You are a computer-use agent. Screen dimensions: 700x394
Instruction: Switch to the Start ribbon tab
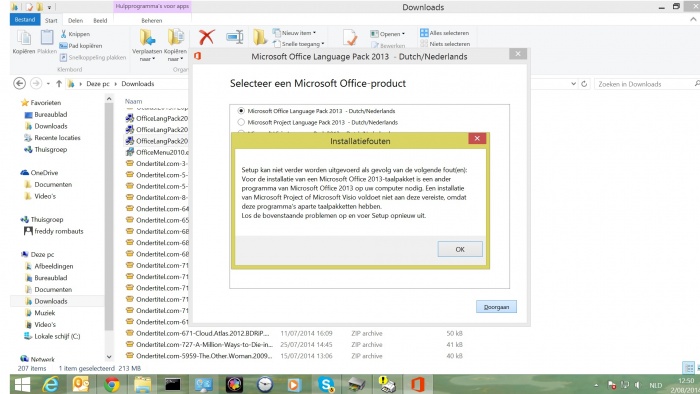pos(51,21)
